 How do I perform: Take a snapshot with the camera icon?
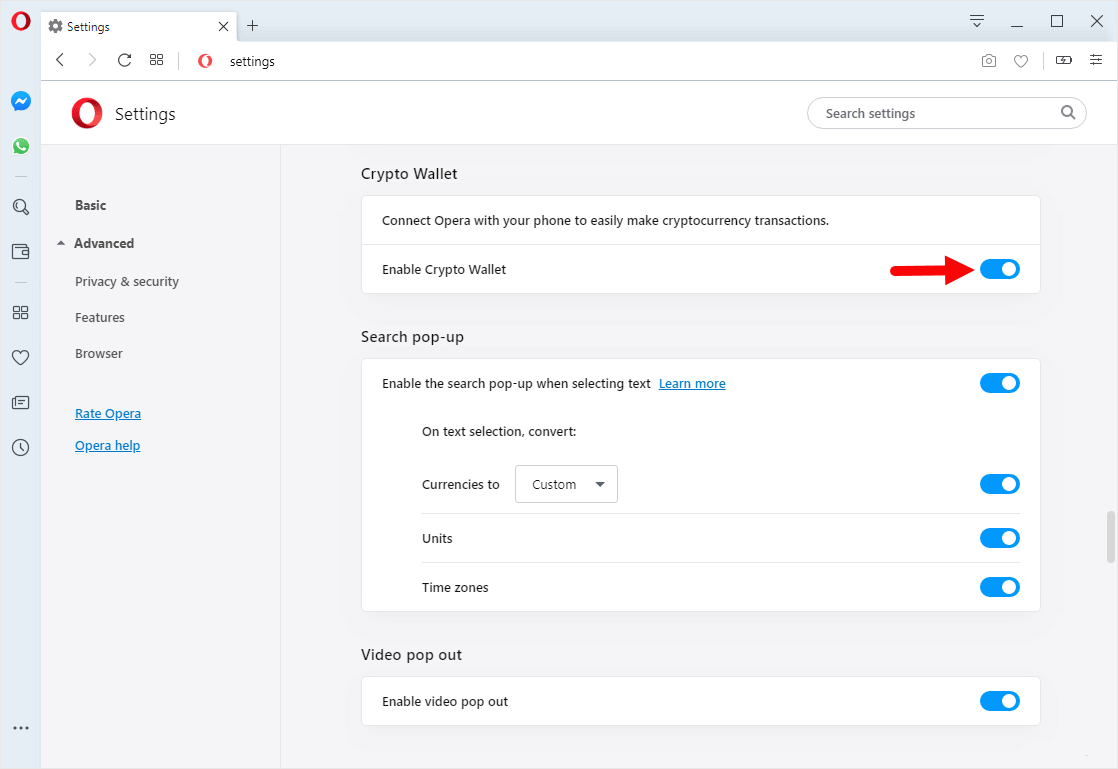[989, 61]
